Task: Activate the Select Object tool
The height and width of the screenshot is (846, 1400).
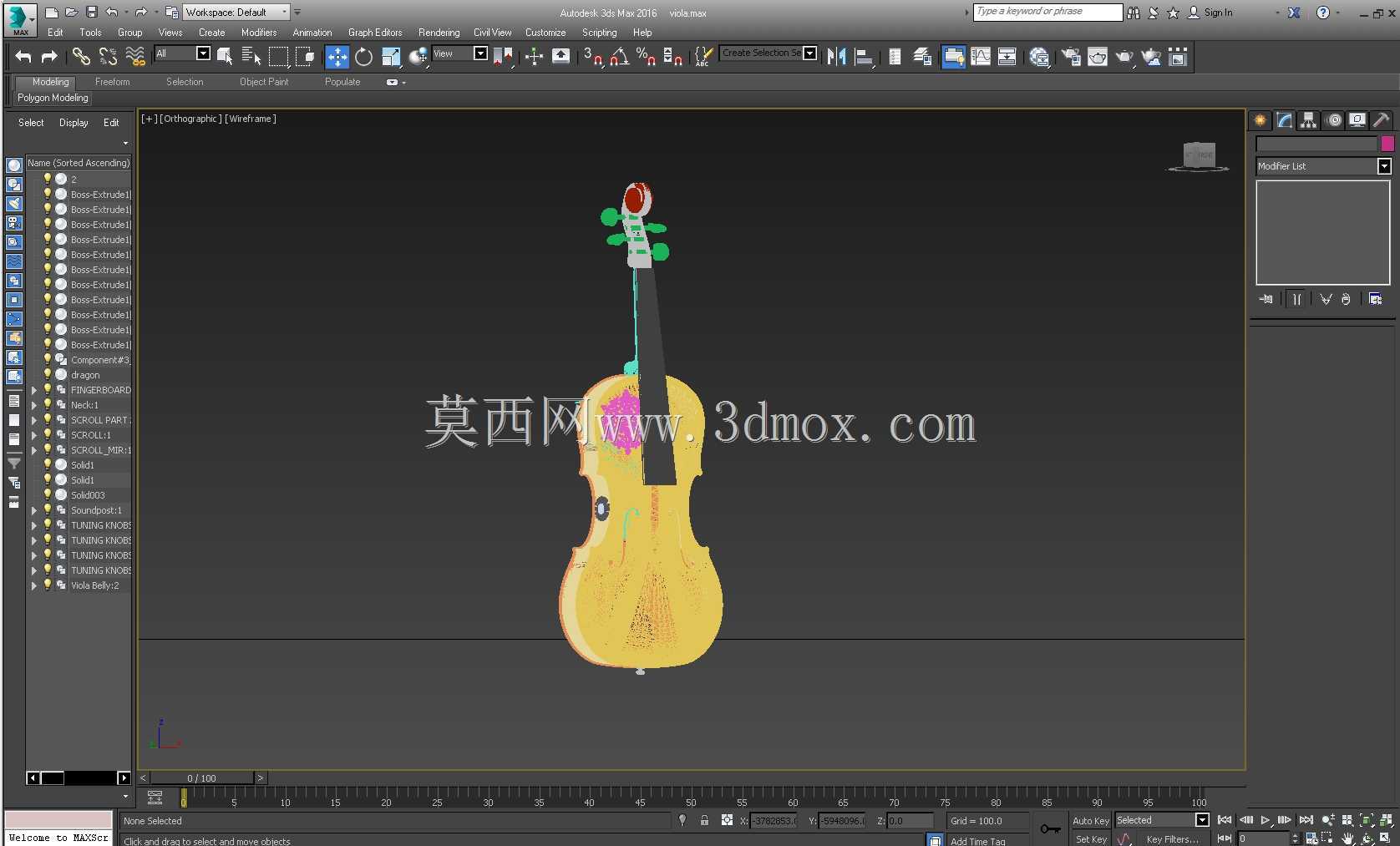Action: tap(225, 56)
